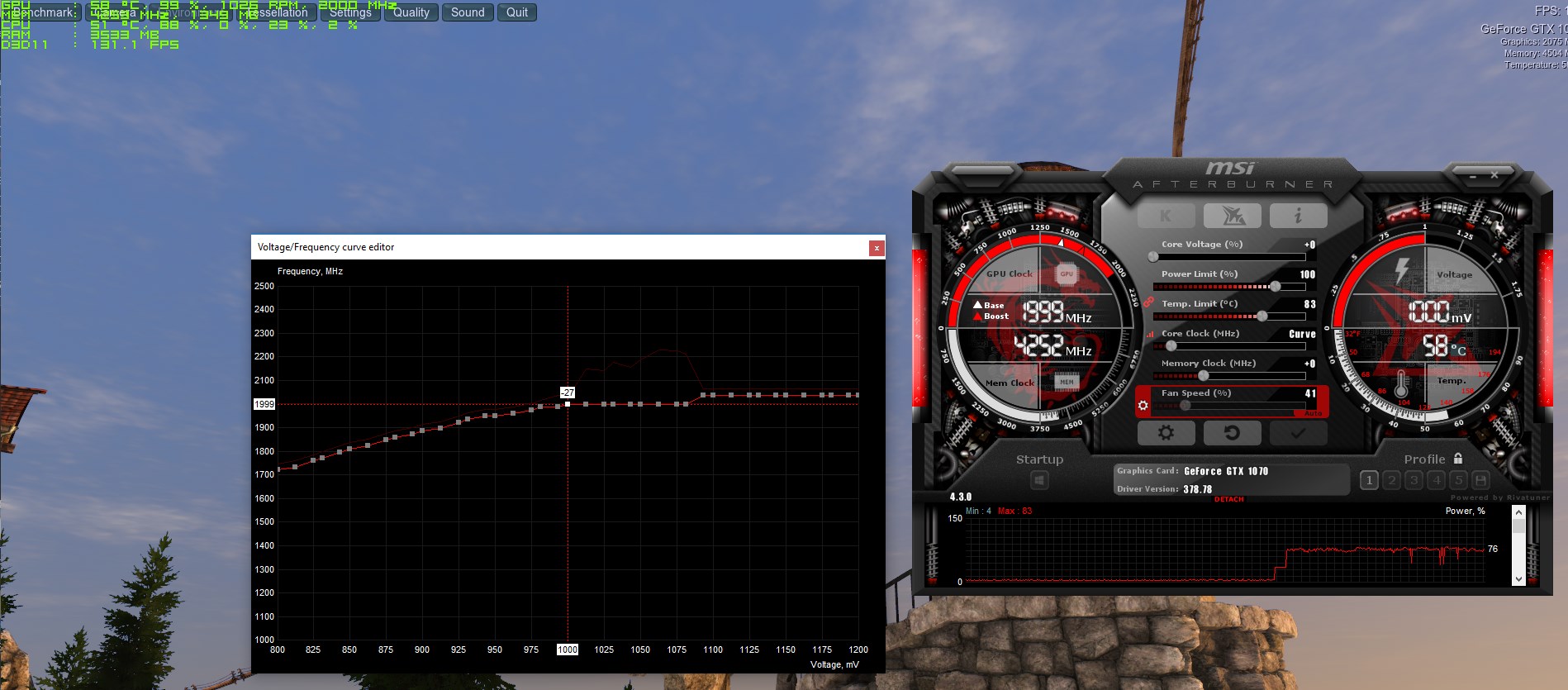Click the Power, % graph label
Viewport: 1568px width, 690px height.
(1465, 511)
